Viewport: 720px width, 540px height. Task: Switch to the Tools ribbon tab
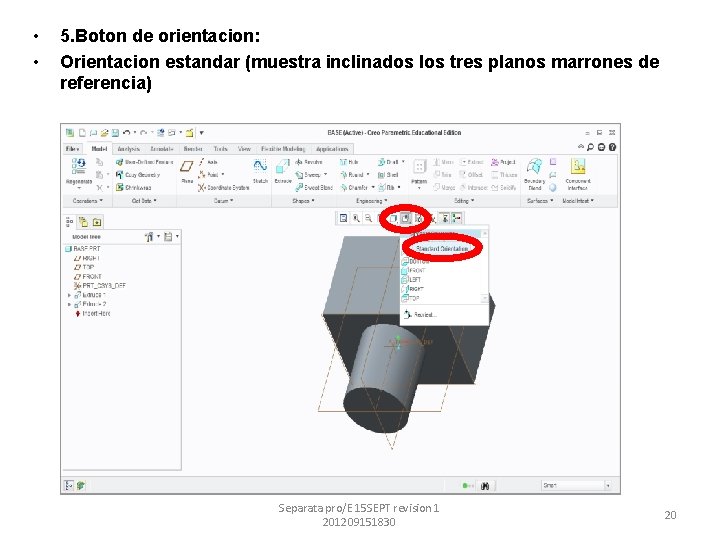[220, 149]
